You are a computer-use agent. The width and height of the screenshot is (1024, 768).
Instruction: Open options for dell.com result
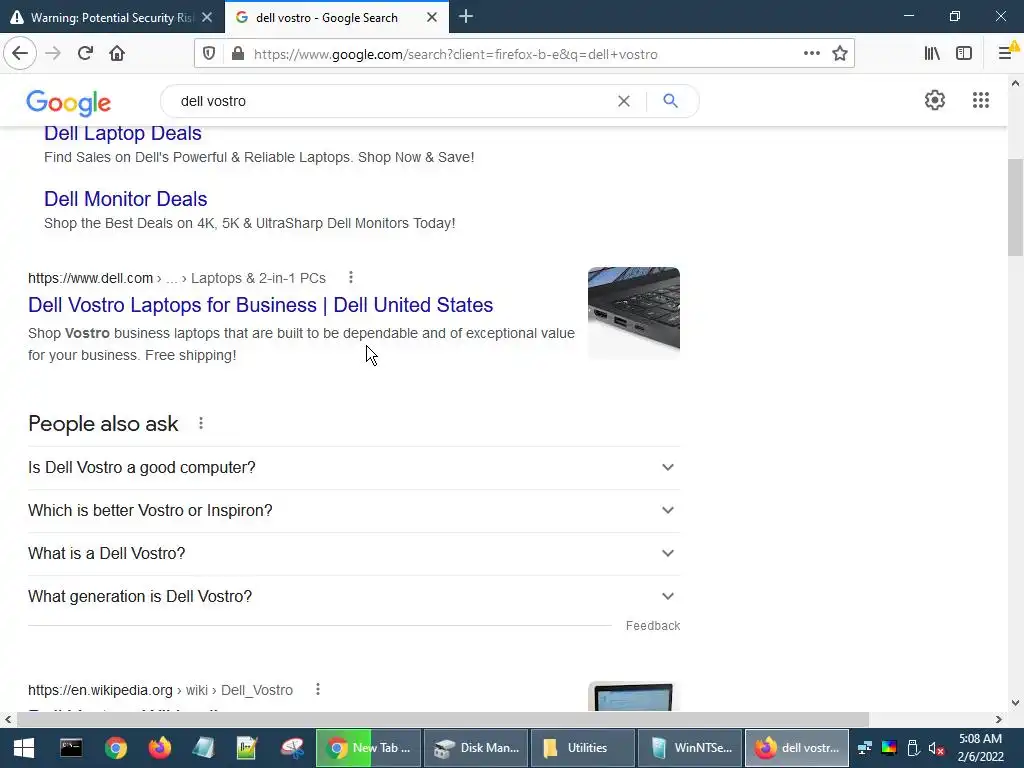[351, 278]
